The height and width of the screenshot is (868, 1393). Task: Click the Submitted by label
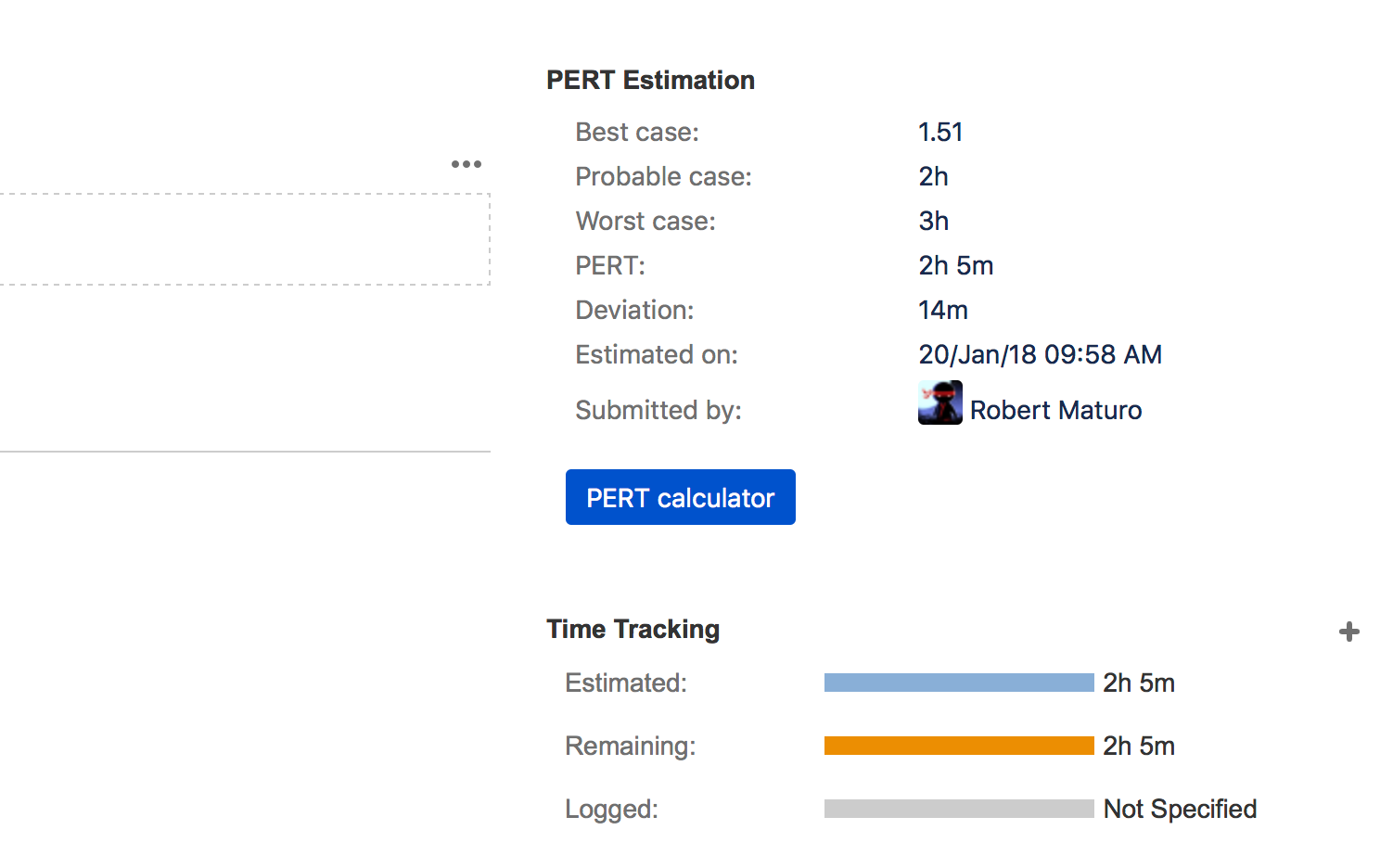click(x=658, y=410)
